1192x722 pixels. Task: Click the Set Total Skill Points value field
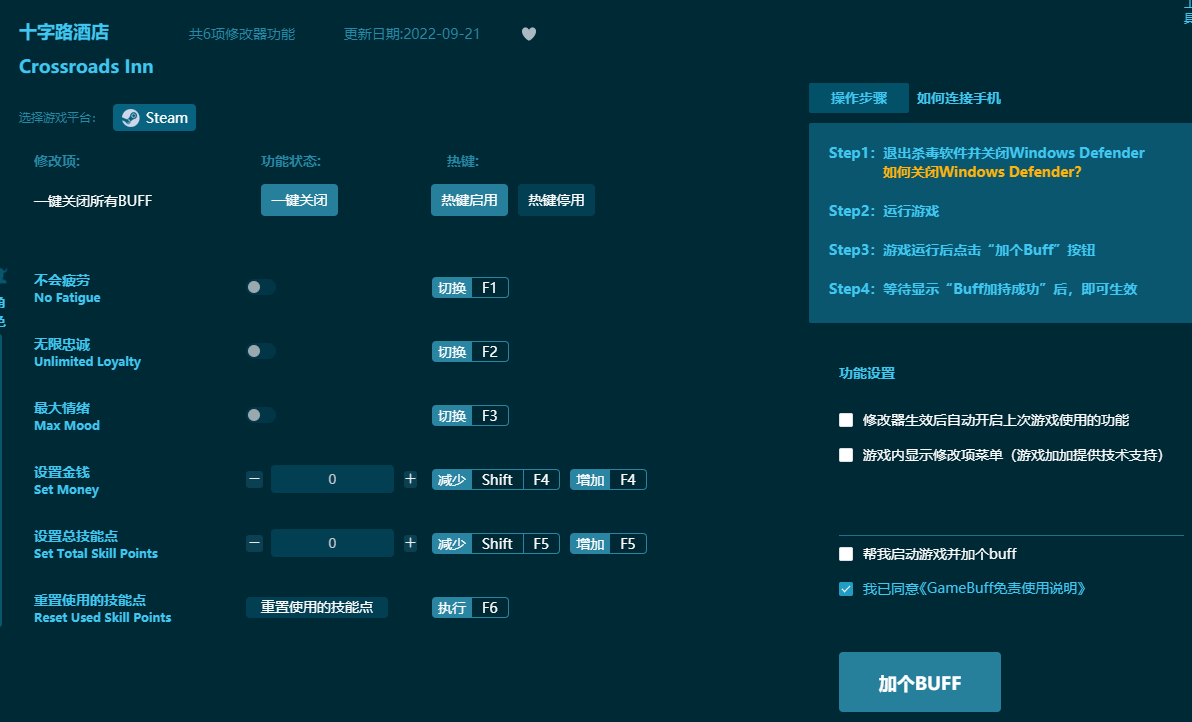click(x=332, y=543)
